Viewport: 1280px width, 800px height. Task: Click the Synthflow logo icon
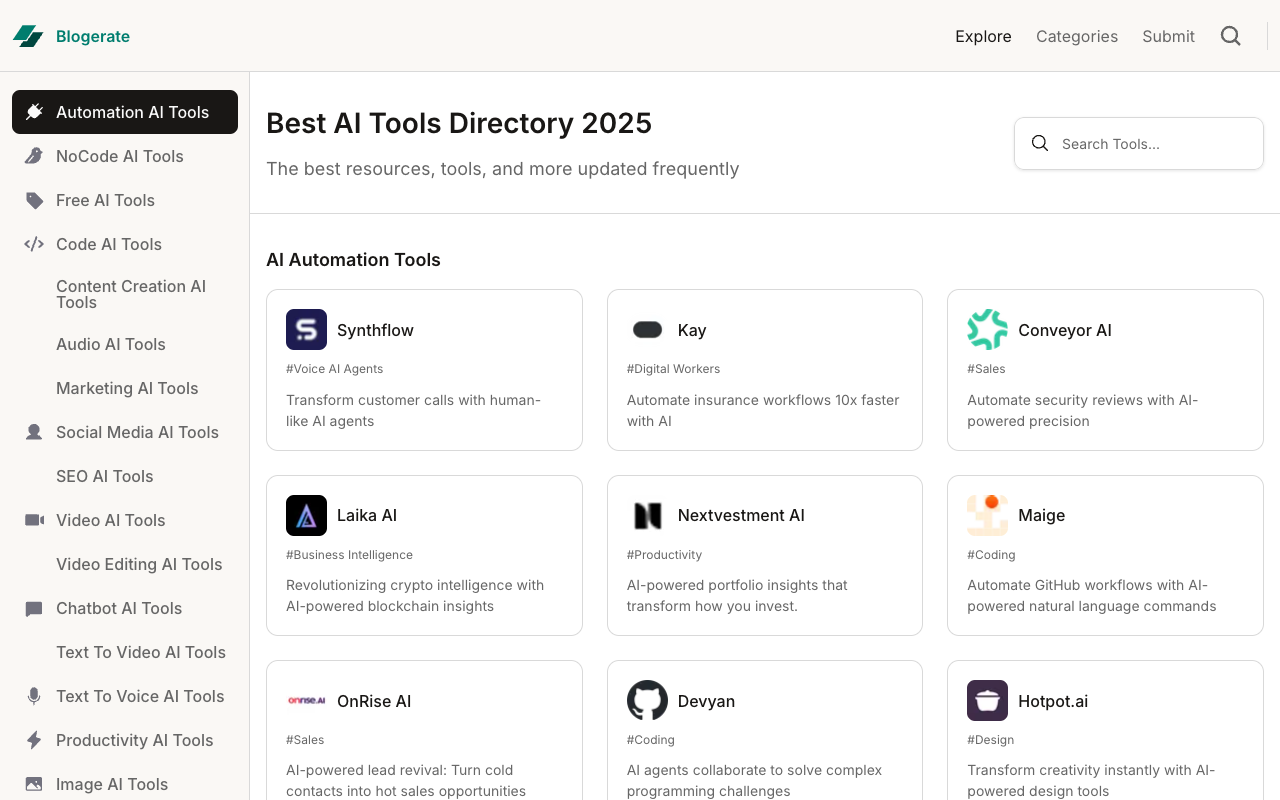pyautogui.click(x=306, y=330)
